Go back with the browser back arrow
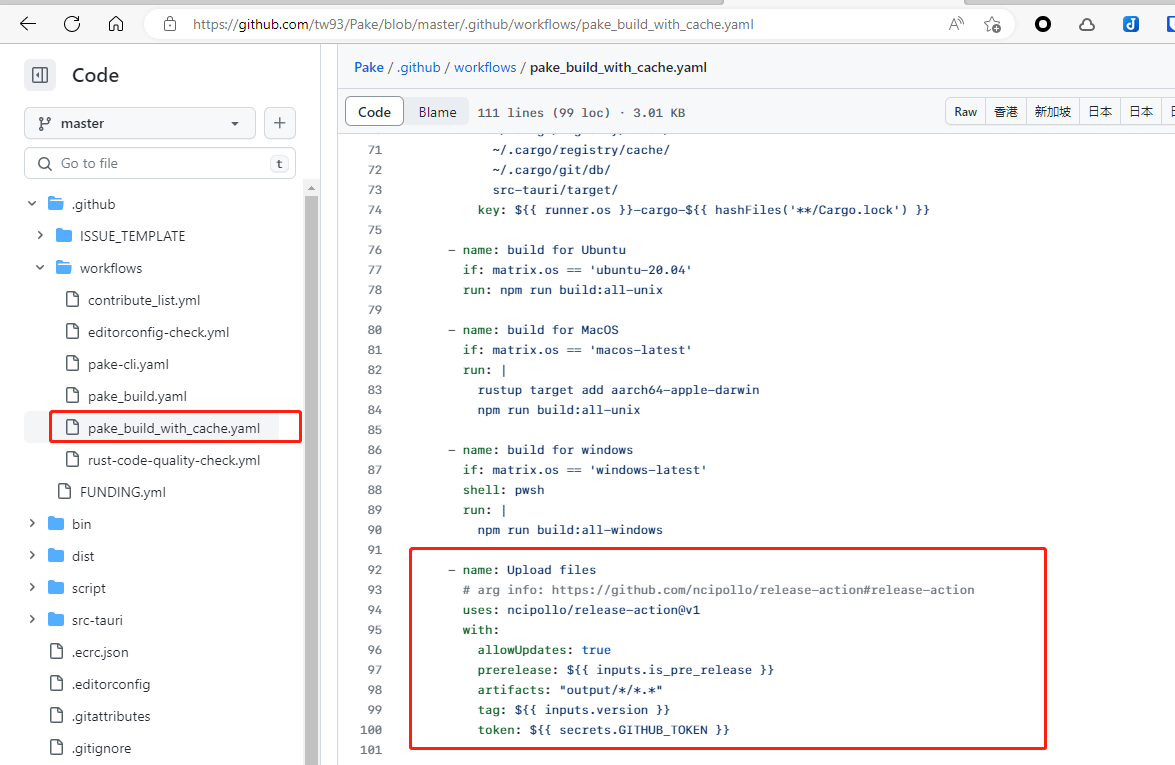This screenshot has height=765, width=1175. (28, 24)
